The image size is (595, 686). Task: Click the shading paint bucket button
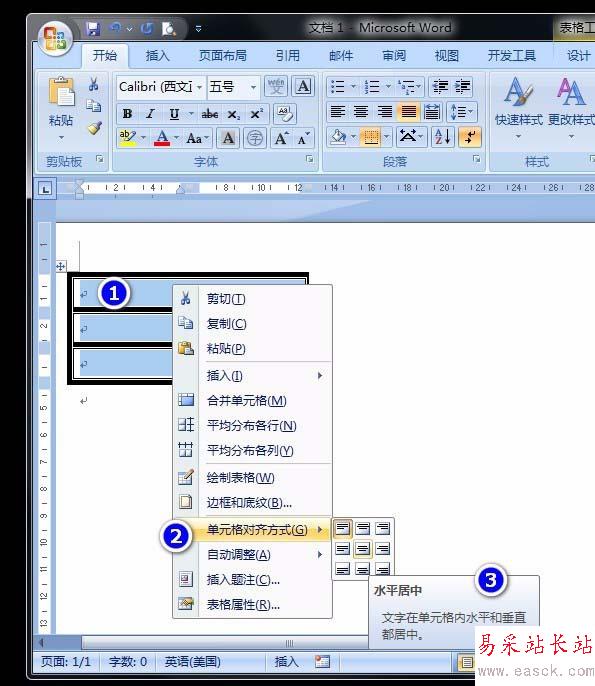(339, 137)
